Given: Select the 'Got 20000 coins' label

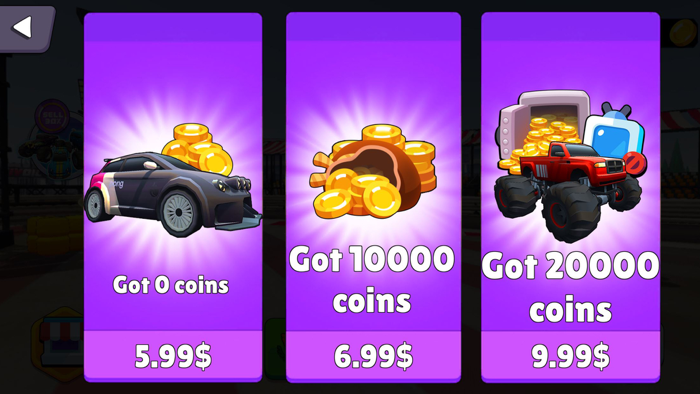Looking at the screenshot, I should 570,287.
